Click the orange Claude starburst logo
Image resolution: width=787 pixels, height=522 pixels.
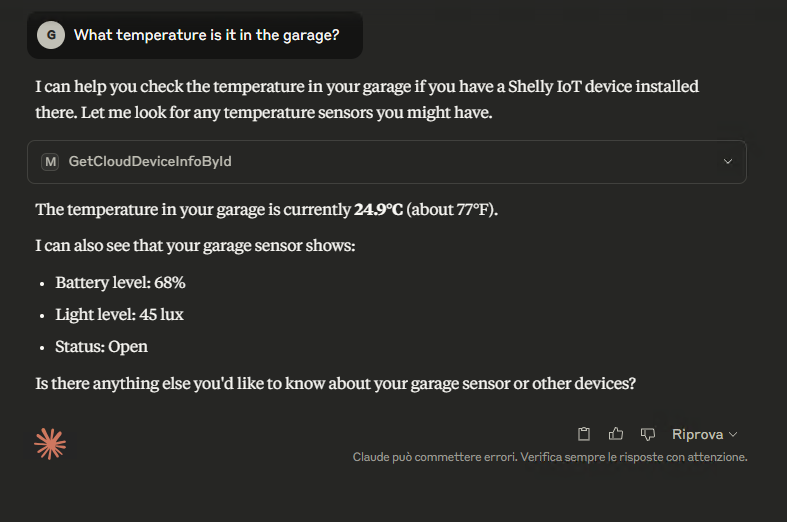[x=50, y=444]
